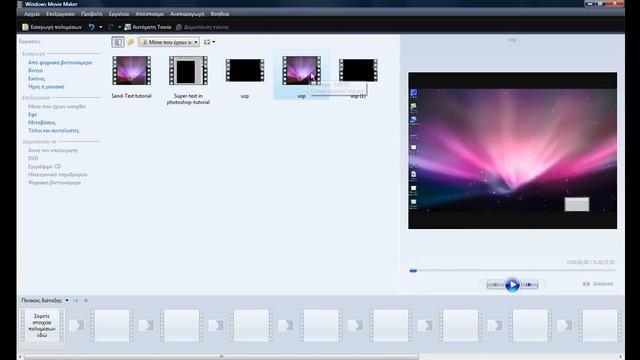Toggle the Tasks pane show/hide button
This screenshot has height=360, width=640.
click(118, 42)
